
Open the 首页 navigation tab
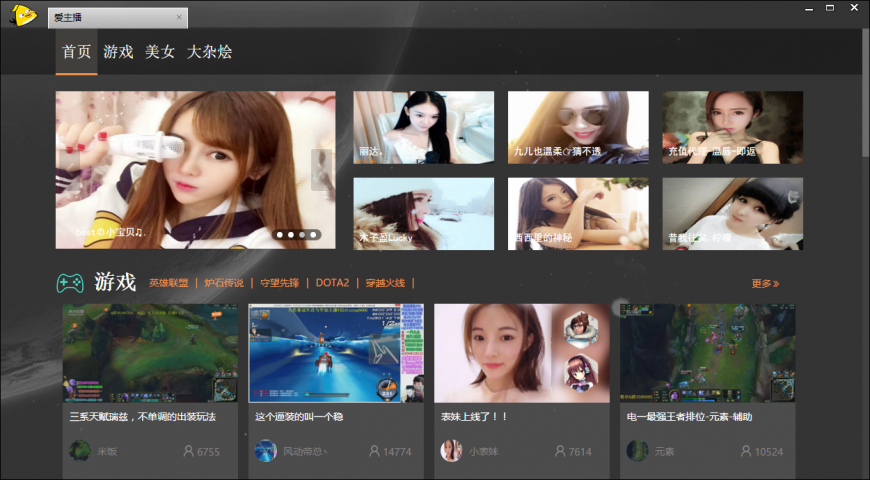[x=76, y=52]
